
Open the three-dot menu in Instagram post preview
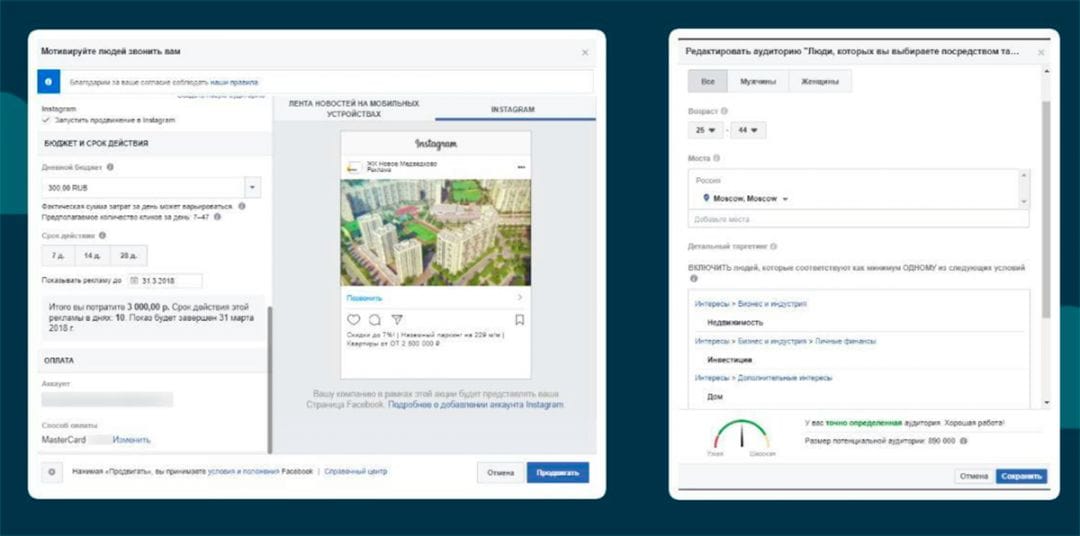(521, 167)
